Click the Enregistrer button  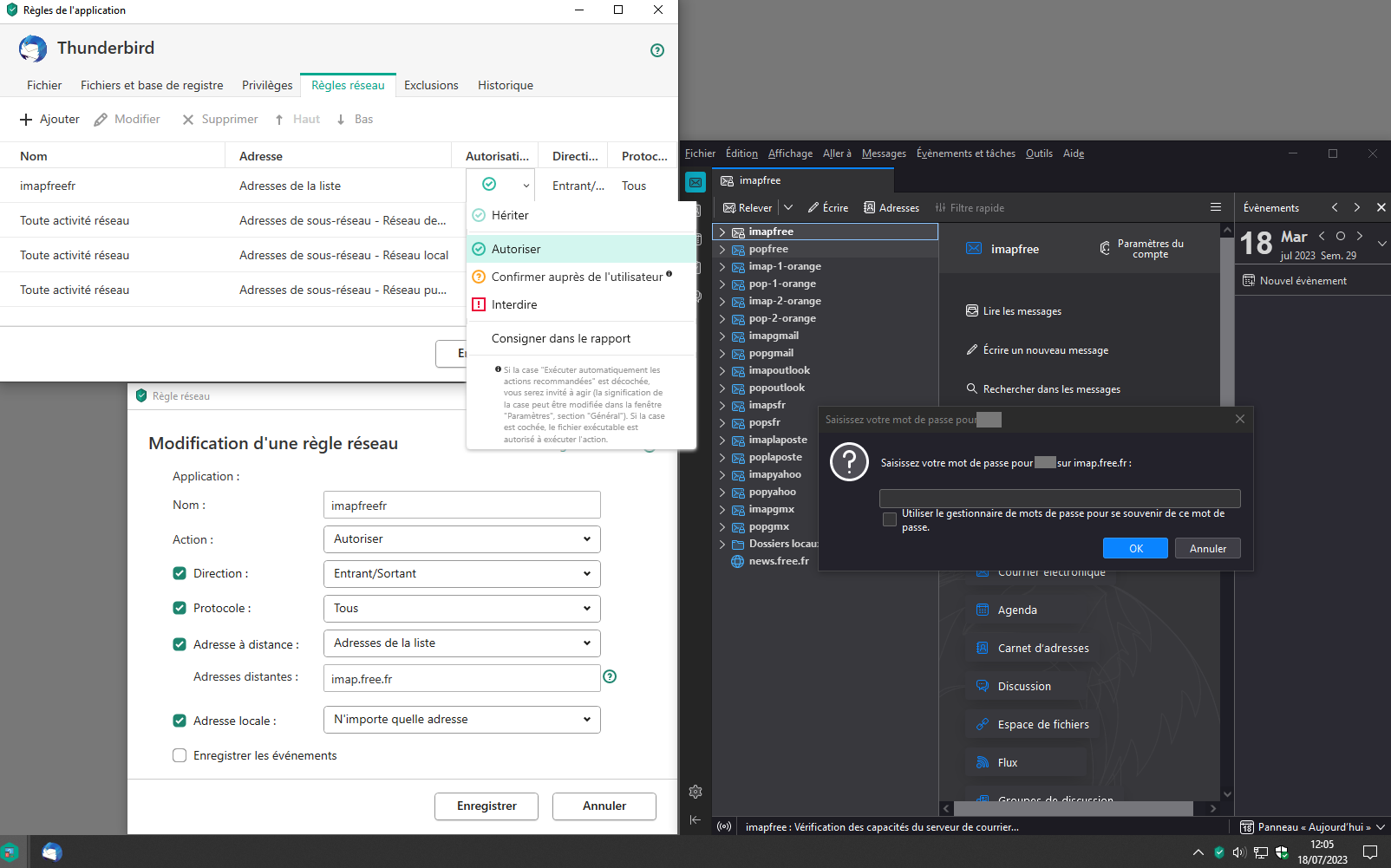(486, 806)
